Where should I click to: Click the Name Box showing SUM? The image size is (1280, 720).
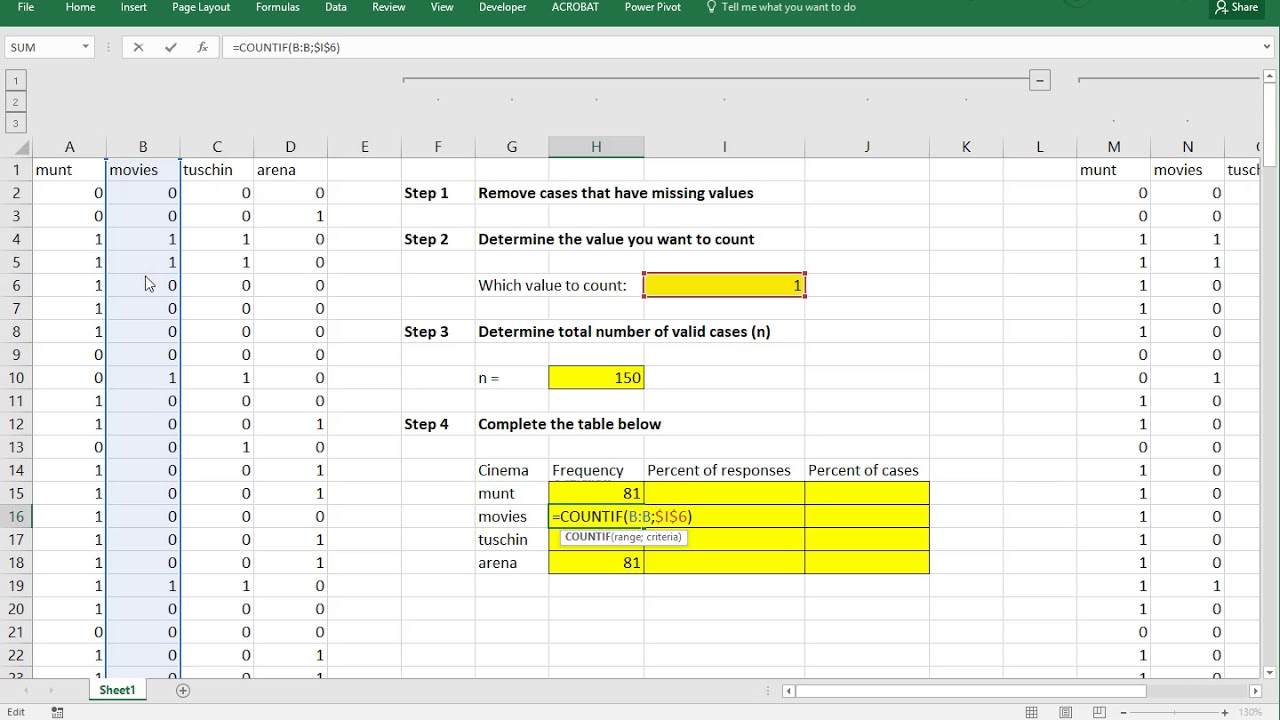tap(41, 47)
